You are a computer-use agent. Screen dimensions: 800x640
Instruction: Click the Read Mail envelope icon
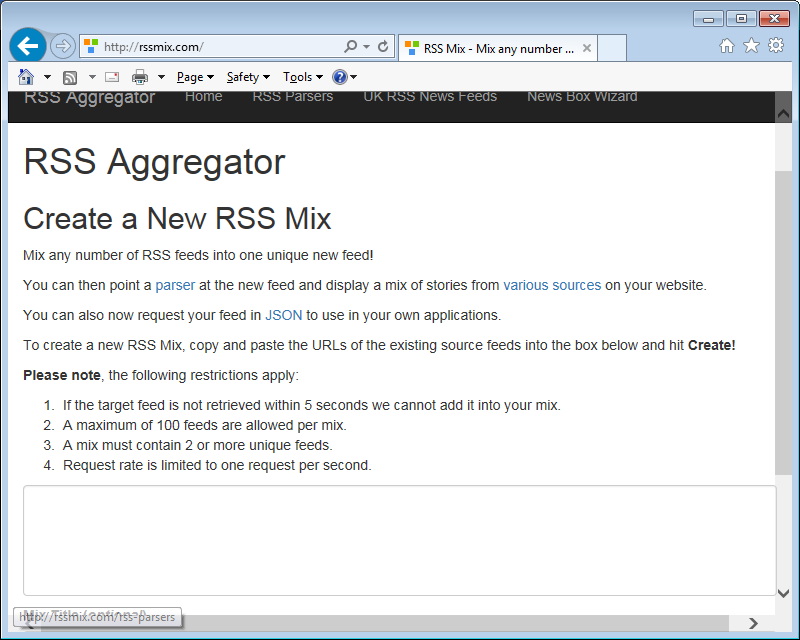click(x=112, y=77)
